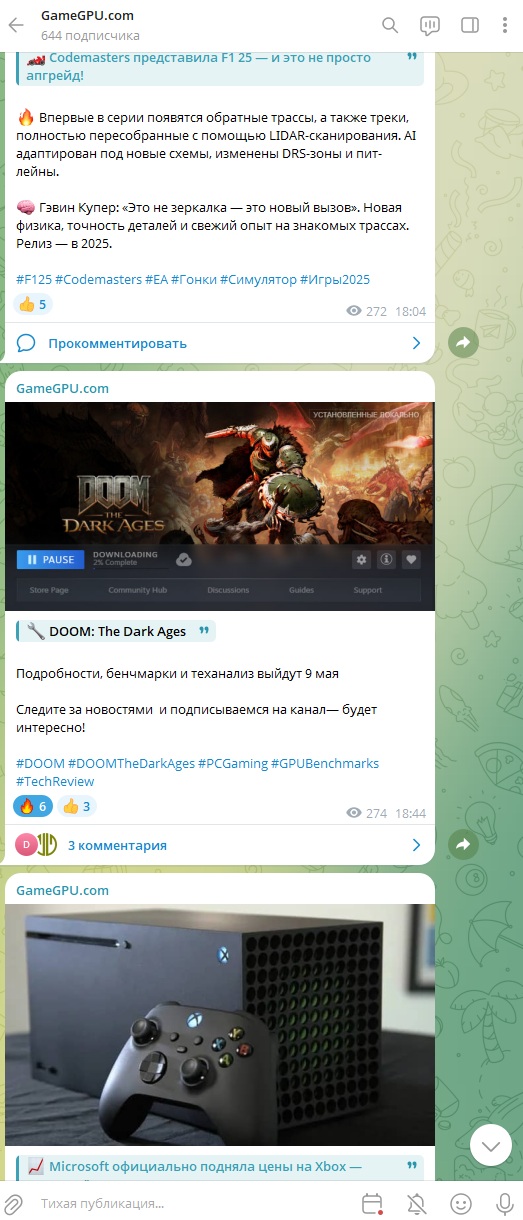Click the 18:44 timestamp
Image resolution: width=523 pixels, height=1220 pixels.
pyautogui.click(x=411, y=814)
